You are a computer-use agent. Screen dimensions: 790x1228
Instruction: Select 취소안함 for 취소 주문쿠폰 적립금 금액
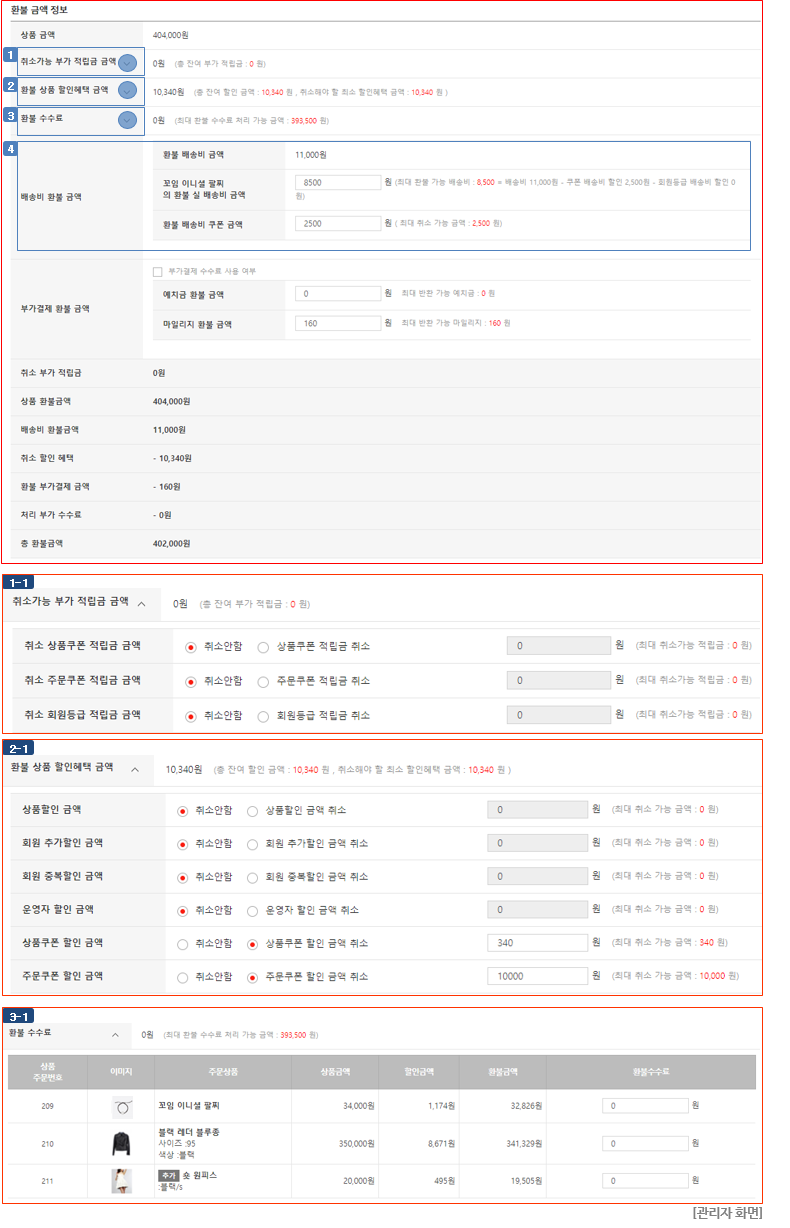pyautogui.click(x=191, y=681)
